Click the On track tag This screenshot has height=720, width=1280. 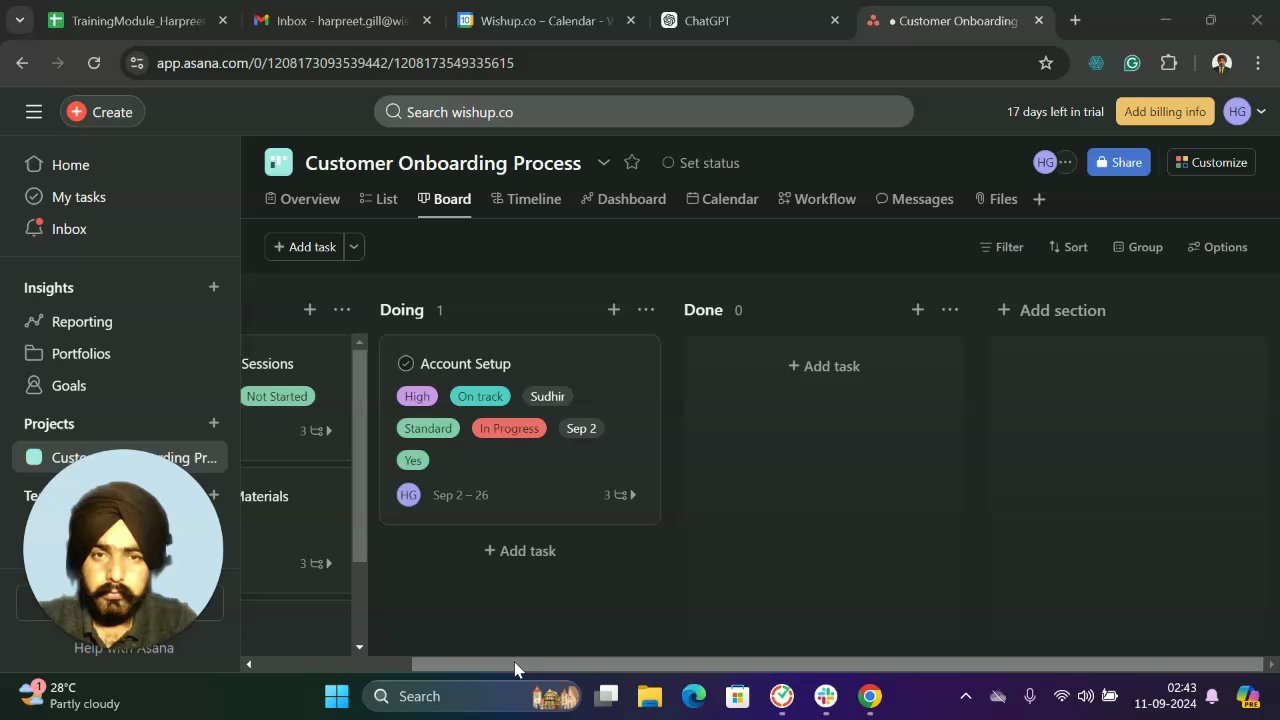tap(480, 397)
